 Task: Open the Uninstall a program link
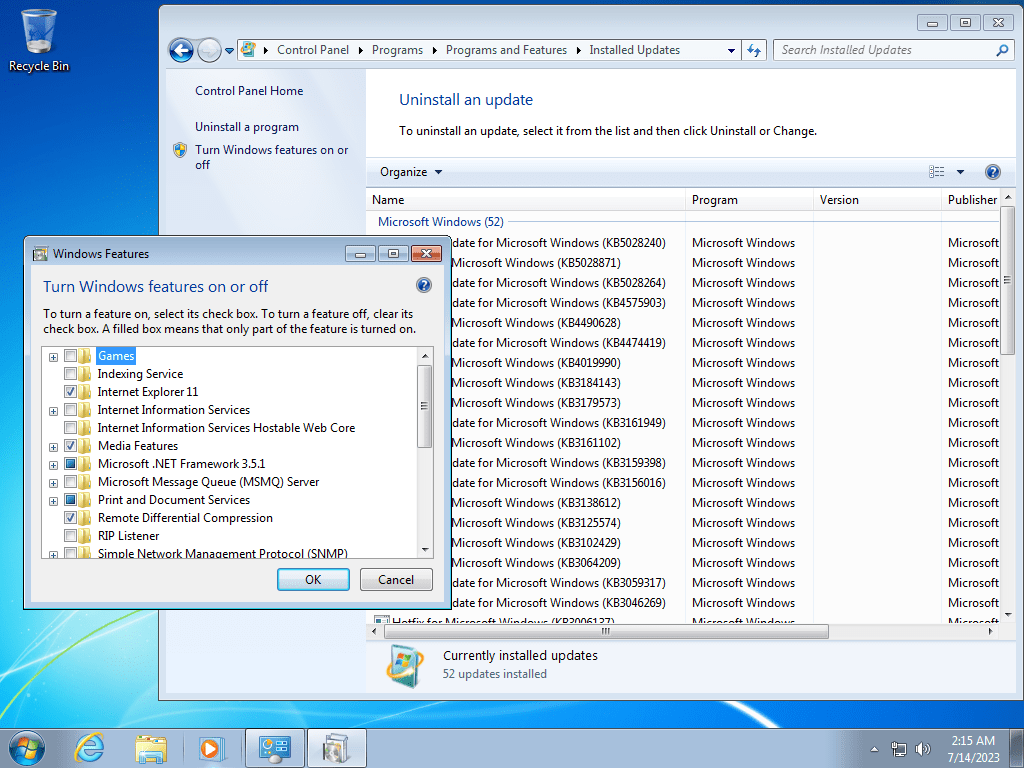(247, 127)
